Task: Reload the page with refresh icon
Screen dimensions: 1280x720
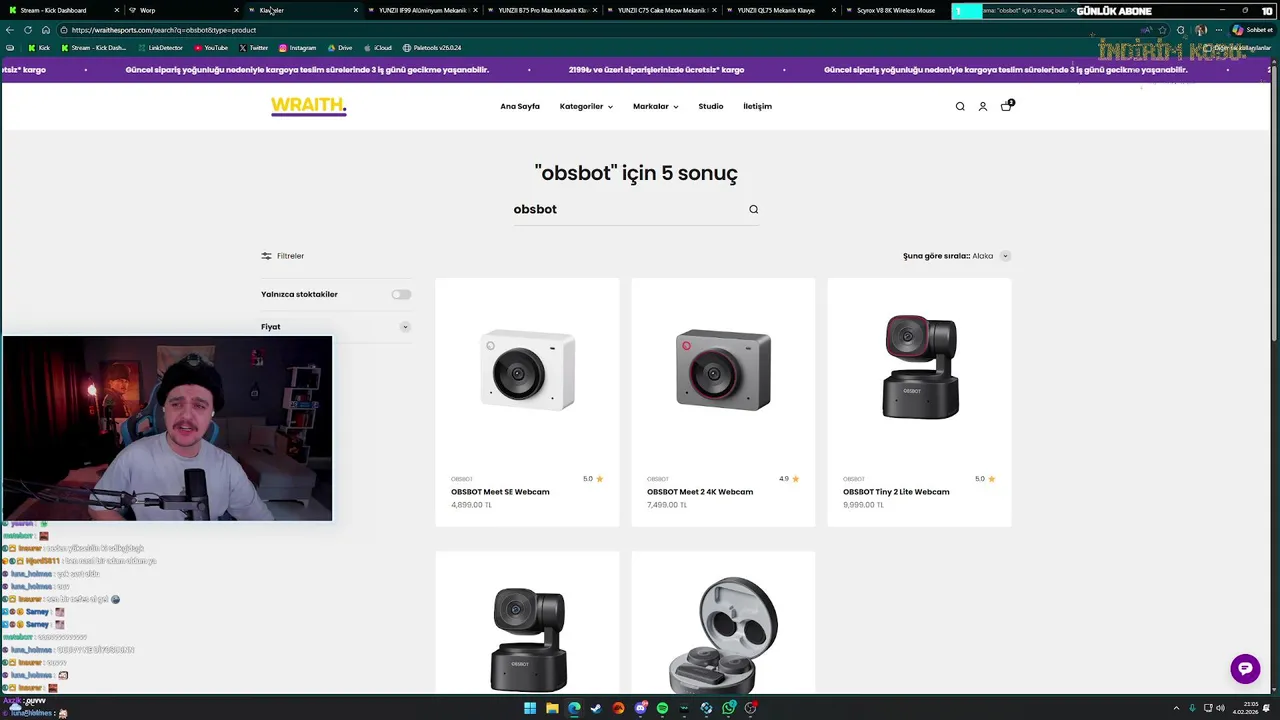Action: 28,30
